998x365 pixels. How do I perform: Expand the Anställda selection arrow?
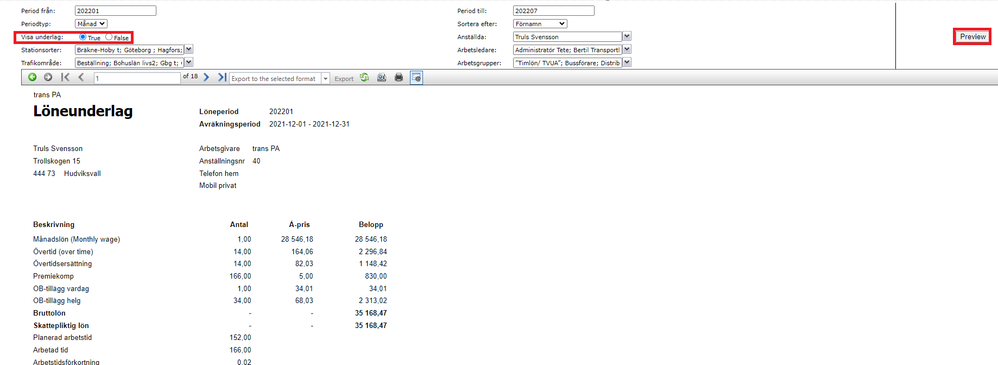tap(627, 36)
